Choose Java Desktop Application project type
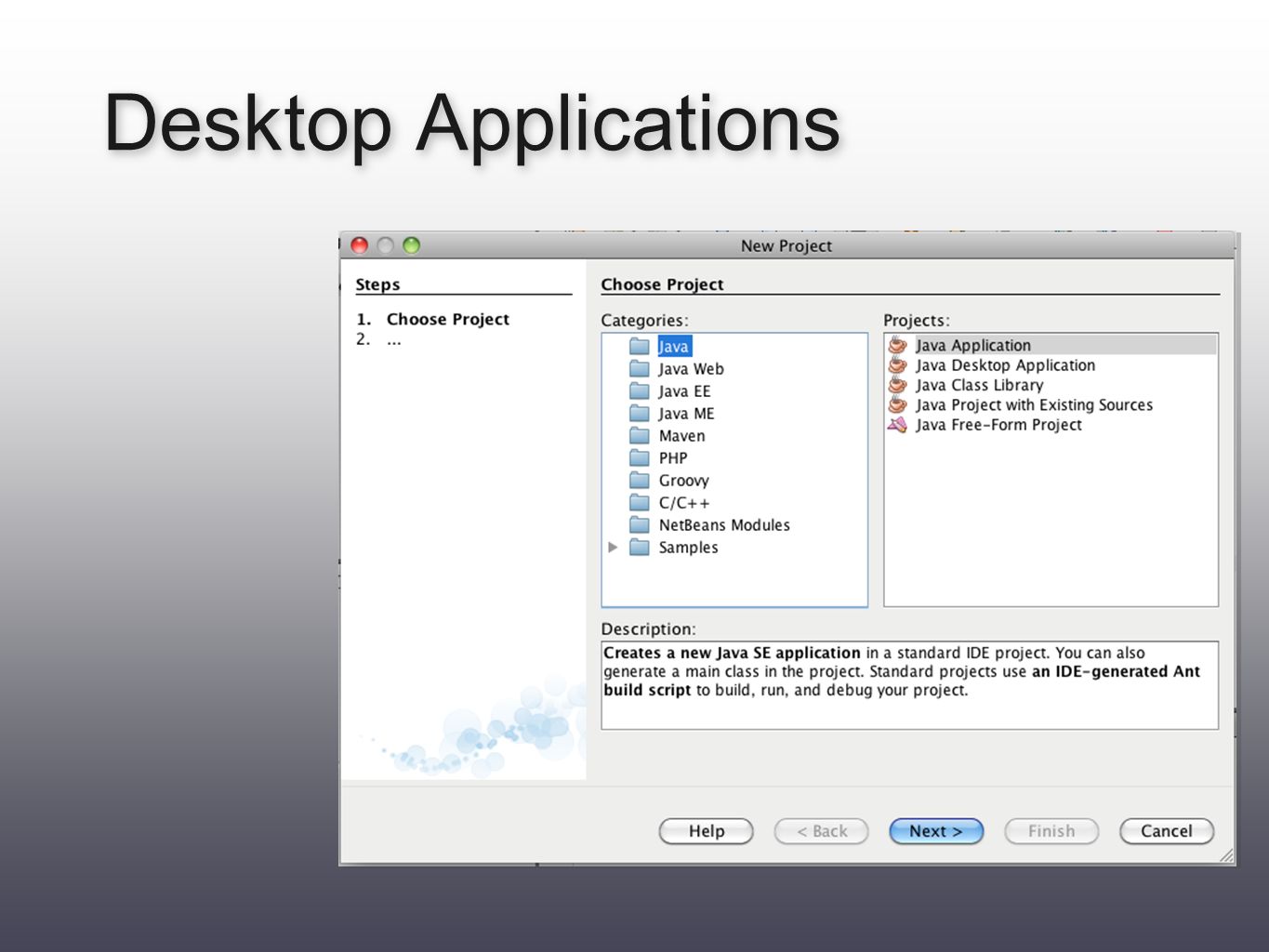Viewport: 1269px width, 952px height. click(1005, 365)
